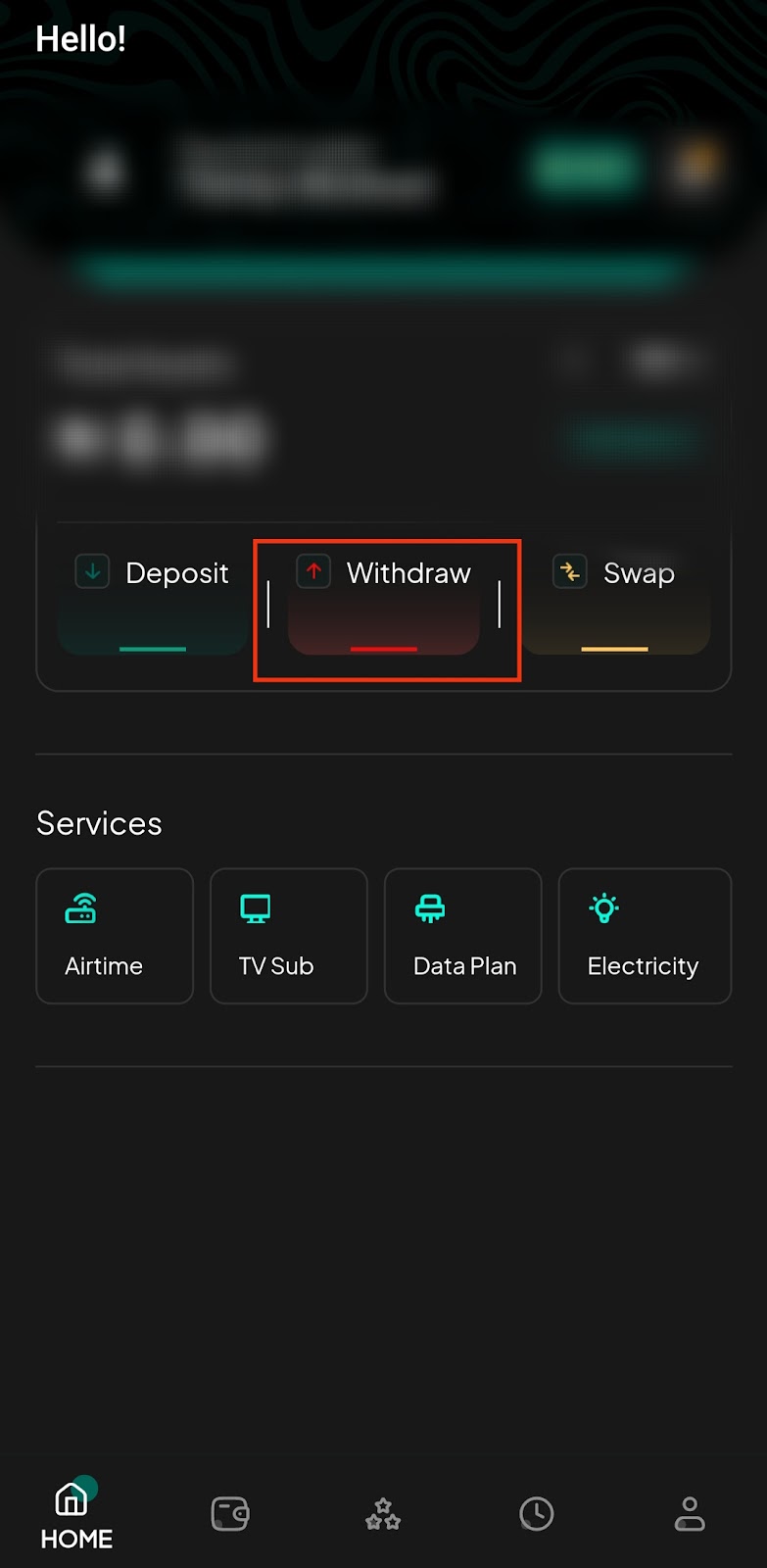Tap the Electricity light bulb icon
Viewport: 767px width, 1568px height.
[x=604, y=908]
